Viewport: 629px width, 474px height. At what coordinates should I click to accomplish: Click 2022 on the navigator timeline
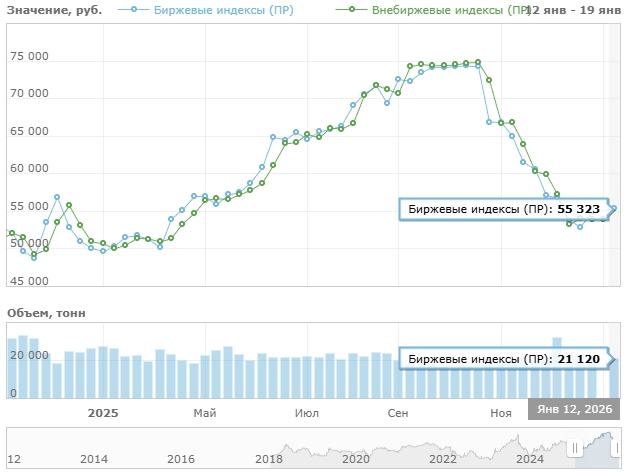pyautogui.click(x=443, y=459)
